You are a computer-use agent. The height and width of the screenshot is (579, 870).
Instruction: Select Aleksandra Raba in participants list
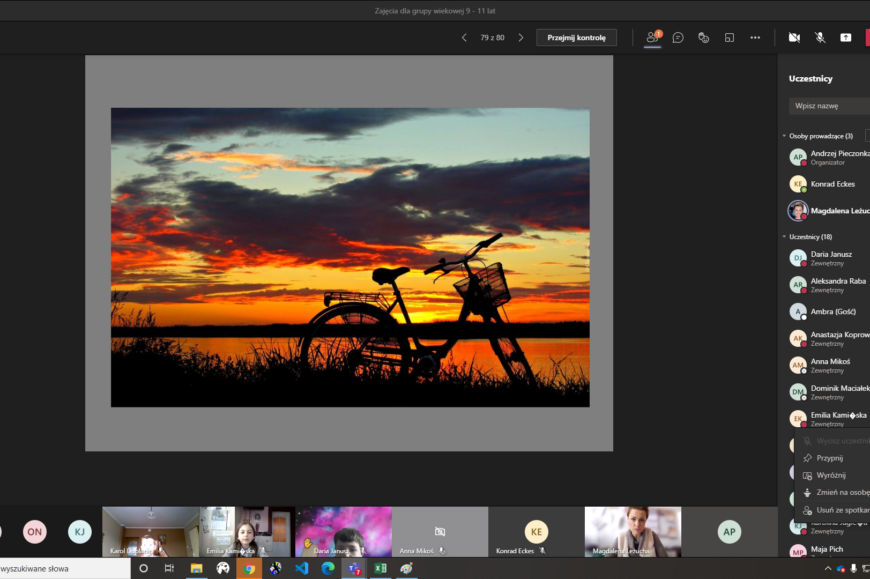tap(827, 285)
